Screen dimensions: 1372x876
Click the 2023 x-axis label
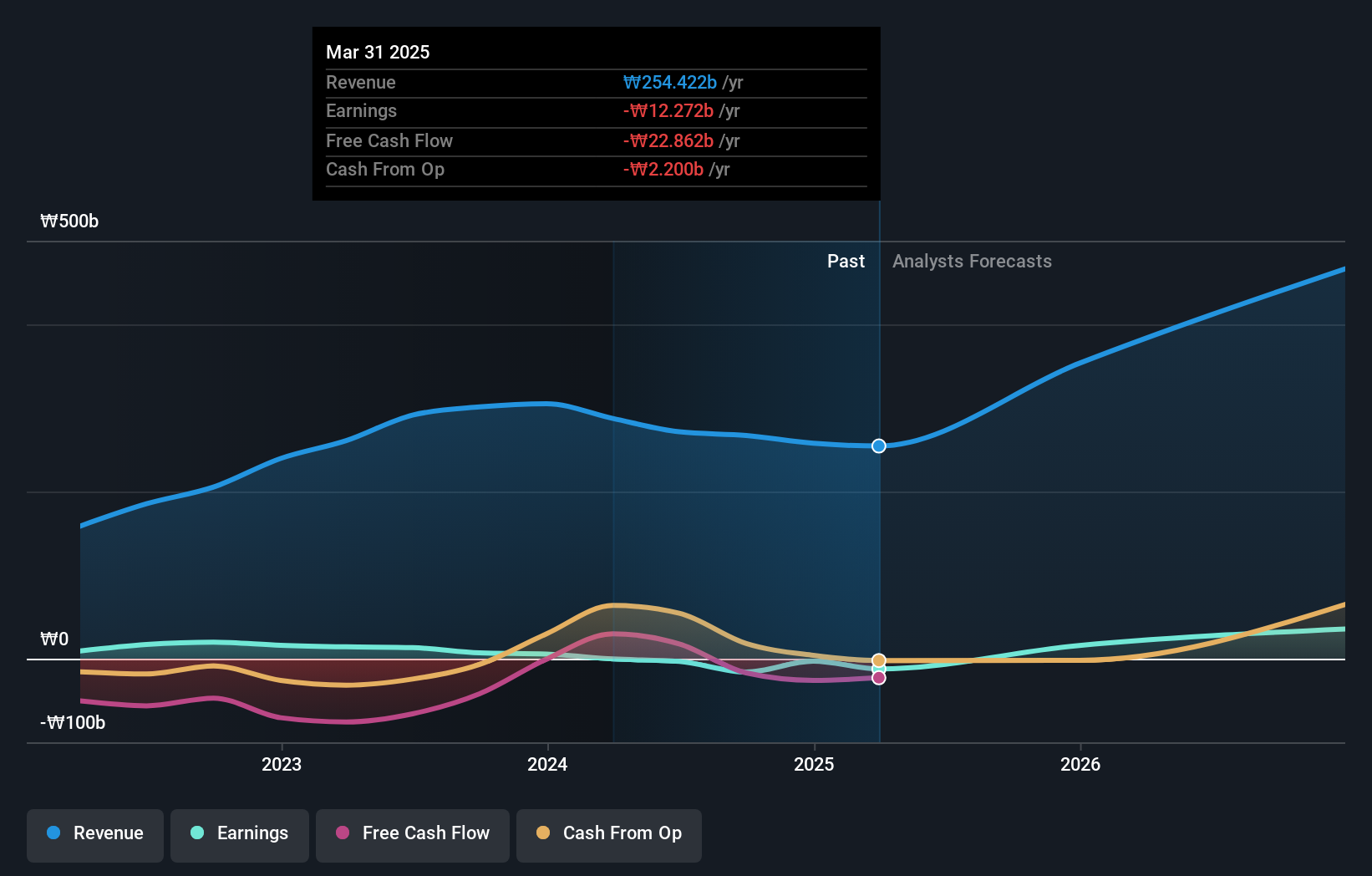coord(282,764)
